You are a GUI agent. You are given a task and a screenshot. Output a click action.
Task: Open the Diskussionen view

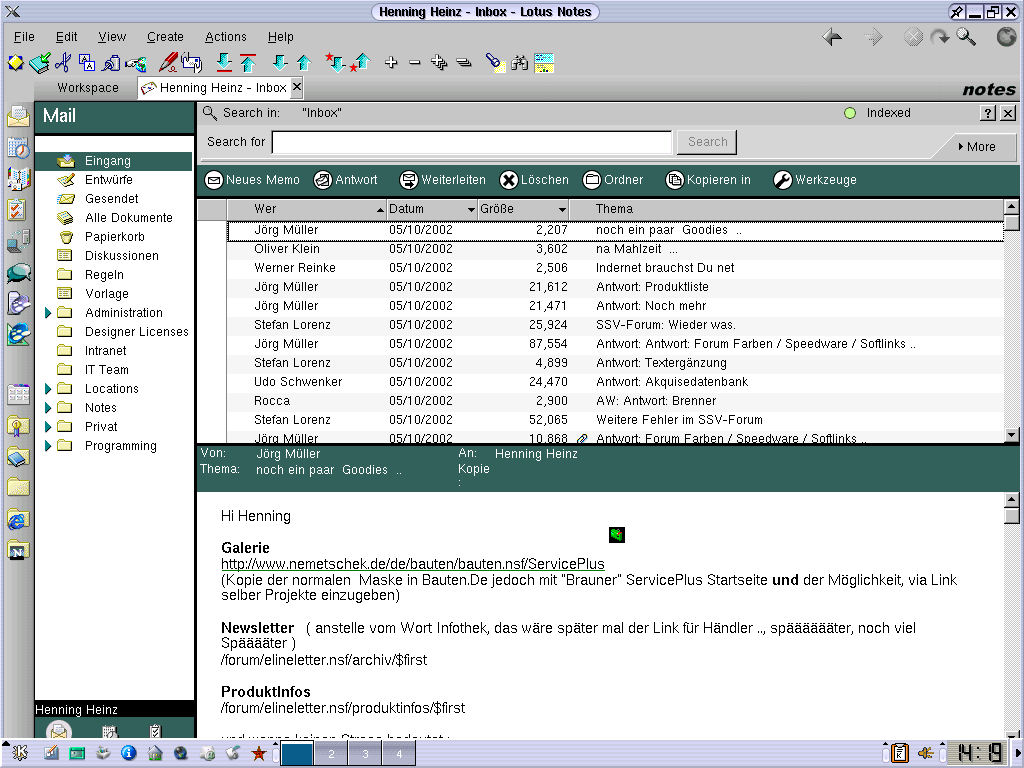click(121, 255)
